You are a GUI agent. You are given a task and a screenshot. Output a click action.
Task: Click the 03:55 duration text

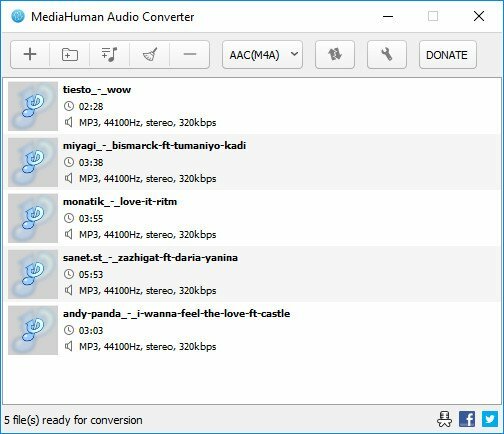(x=91, y=219)
